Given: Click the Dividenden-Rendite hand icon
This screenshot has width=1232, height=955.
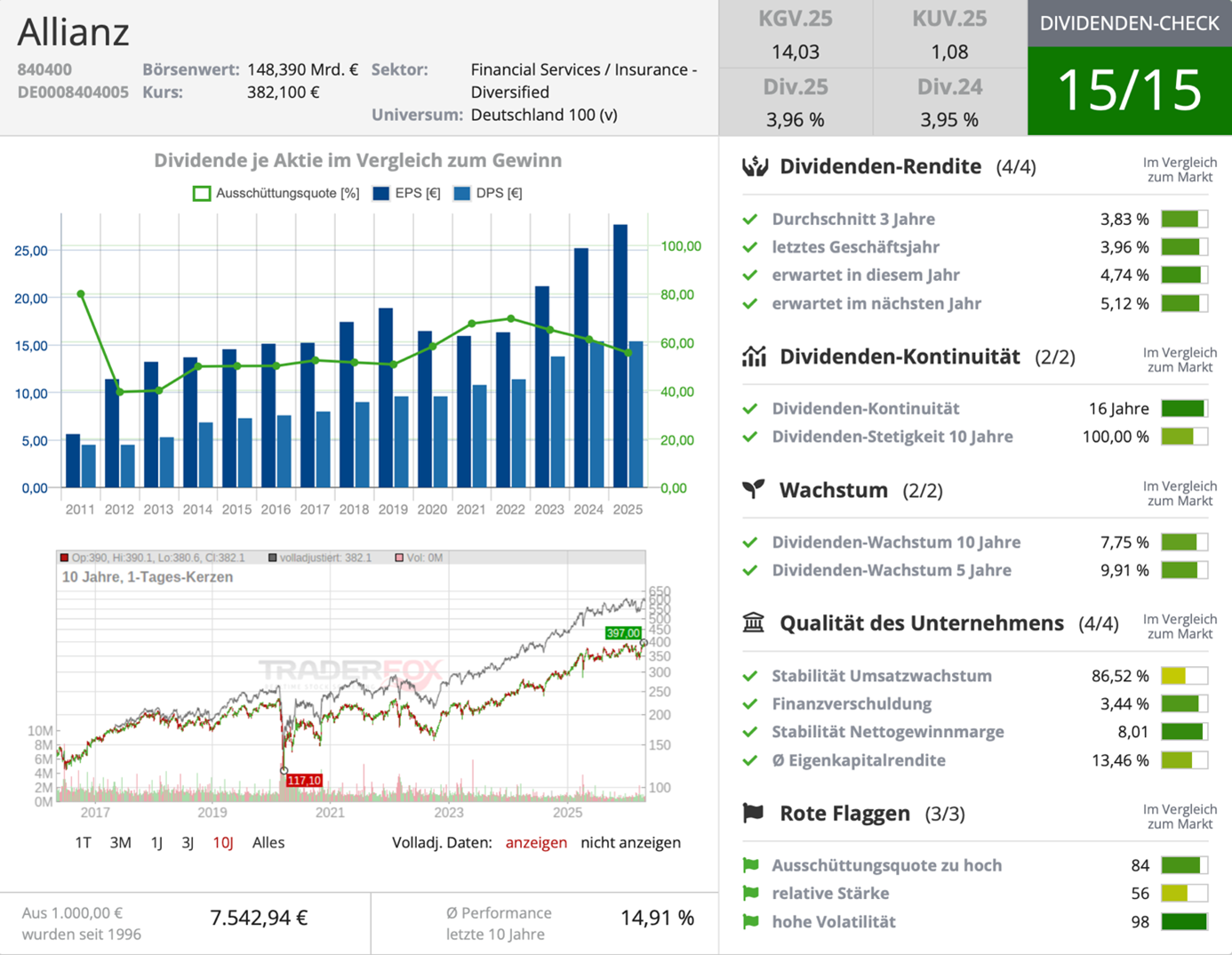Looking at the screenshot, I should tap(755, 166).
